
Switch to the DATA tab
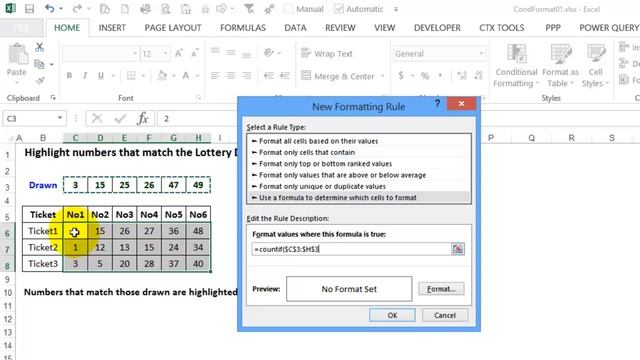pyautogui.click(x=295, y=28)
